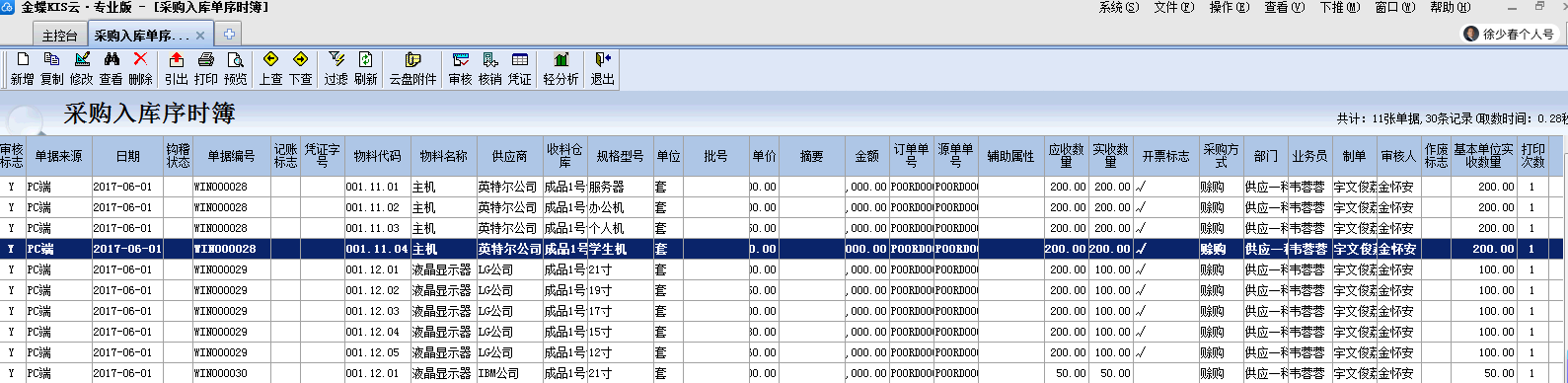This screenshot has width=1568, height=383.
Task: Select the 服务器 specification cell
Action: point(620,187)
